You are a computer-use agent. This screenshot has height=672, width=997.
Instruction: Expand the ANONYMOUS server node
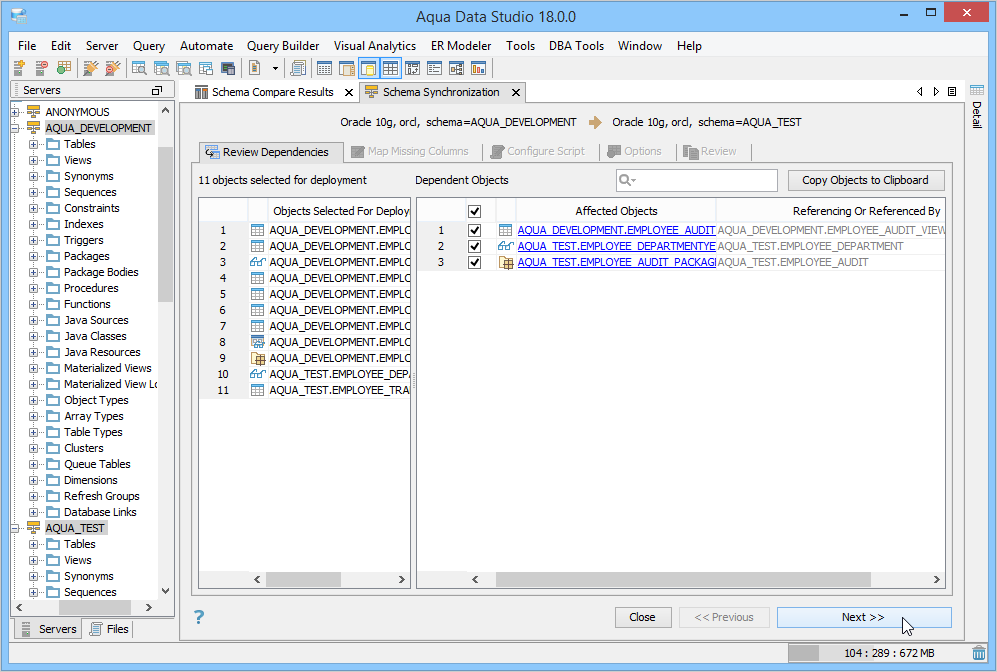coord(15,112)
